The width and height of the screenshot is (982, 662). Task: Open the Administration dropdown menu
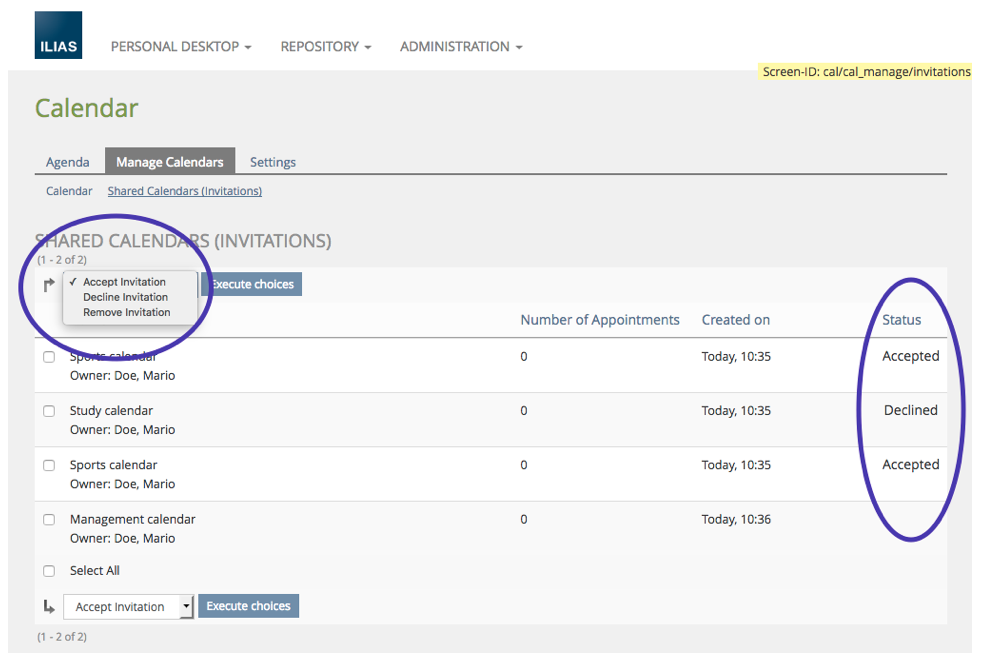coord(460,47)
